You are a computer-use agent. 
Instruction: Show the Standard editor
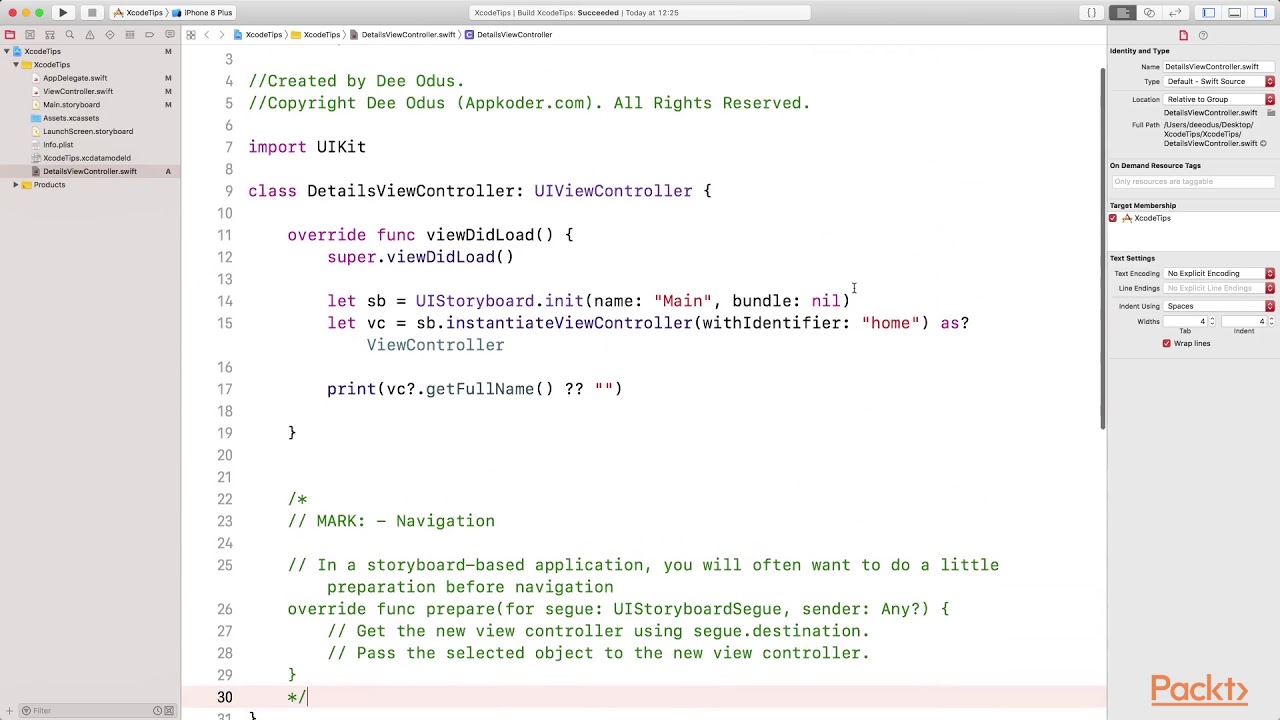[x=1124, y=13]
